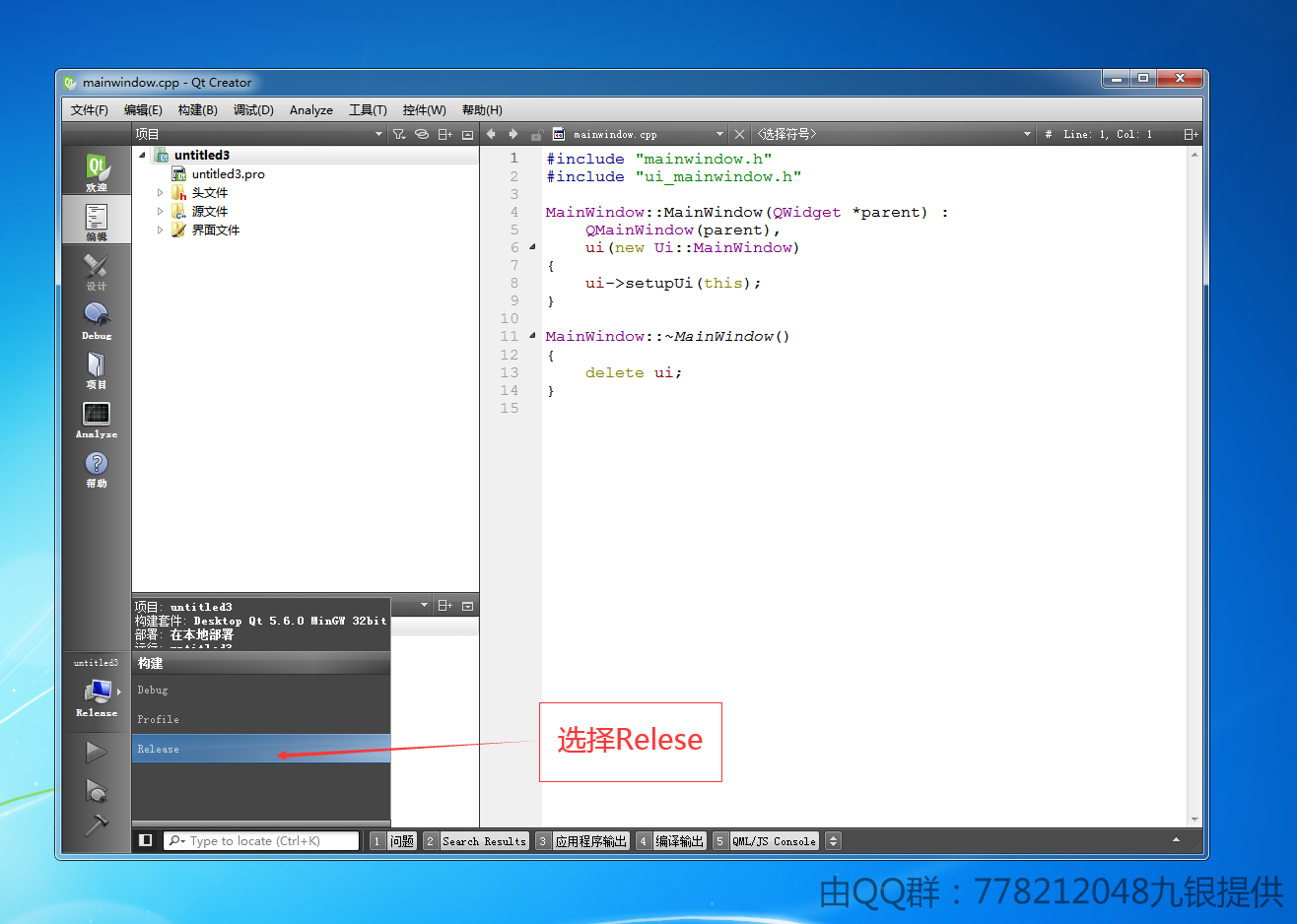The image size is (1297, 924).
Task: Open the 帮助(H) menu
Action: (x=482, y=109)
